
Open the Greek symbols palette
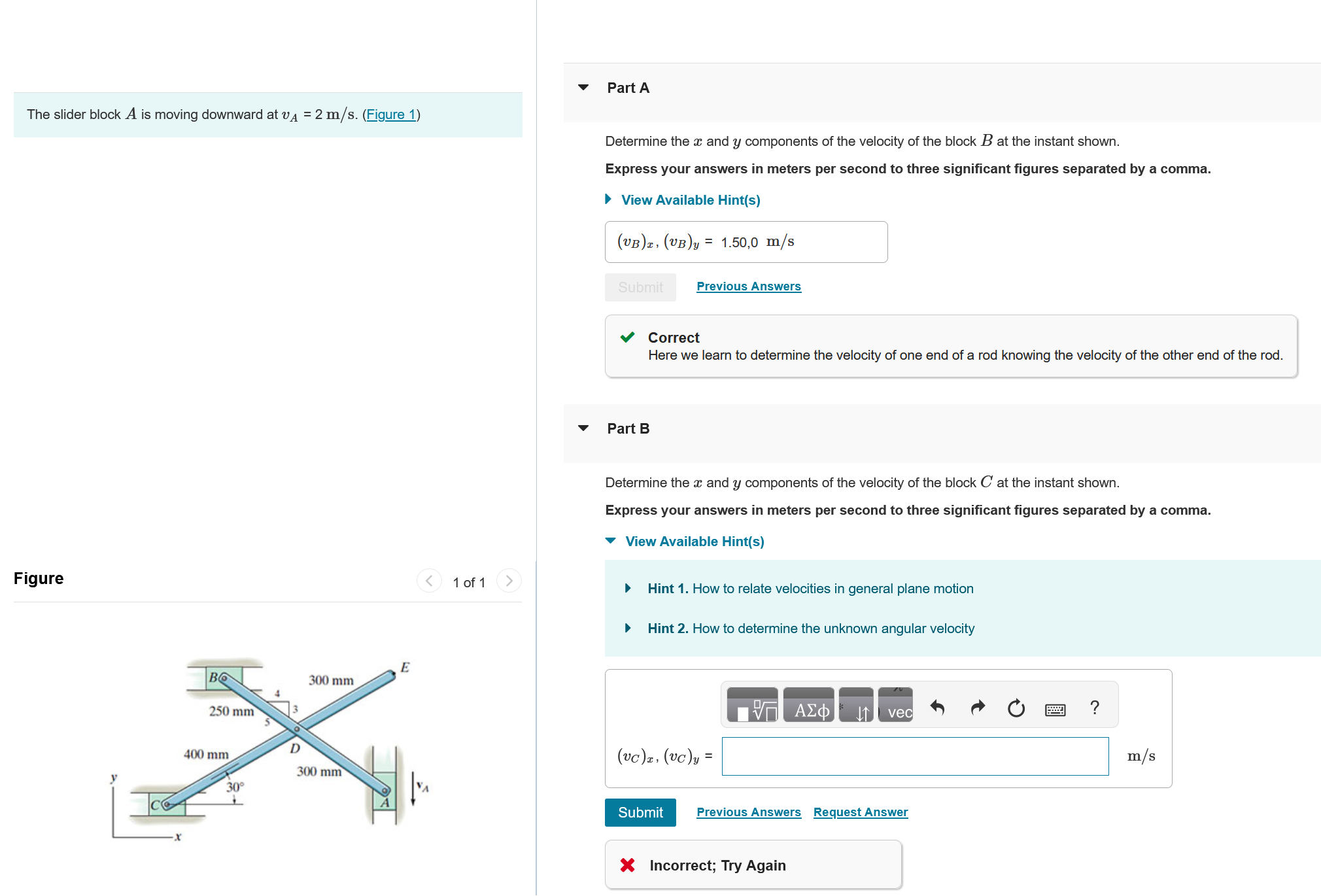pos(809,706)
